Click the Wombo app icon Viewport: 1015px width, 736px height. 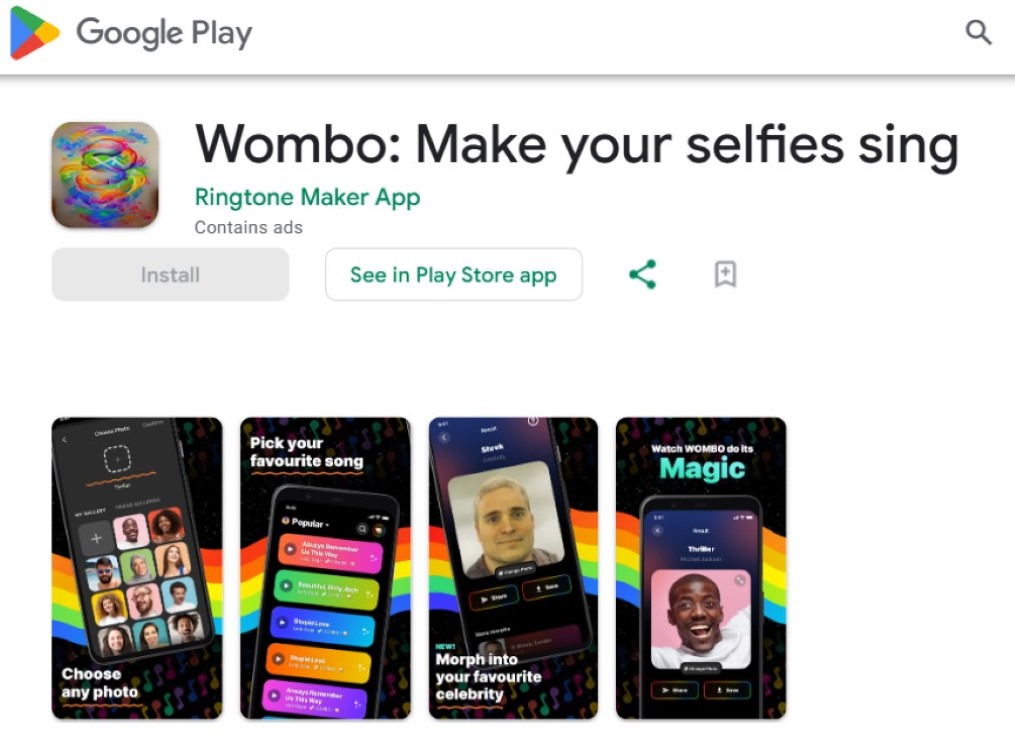pos(105,175)
